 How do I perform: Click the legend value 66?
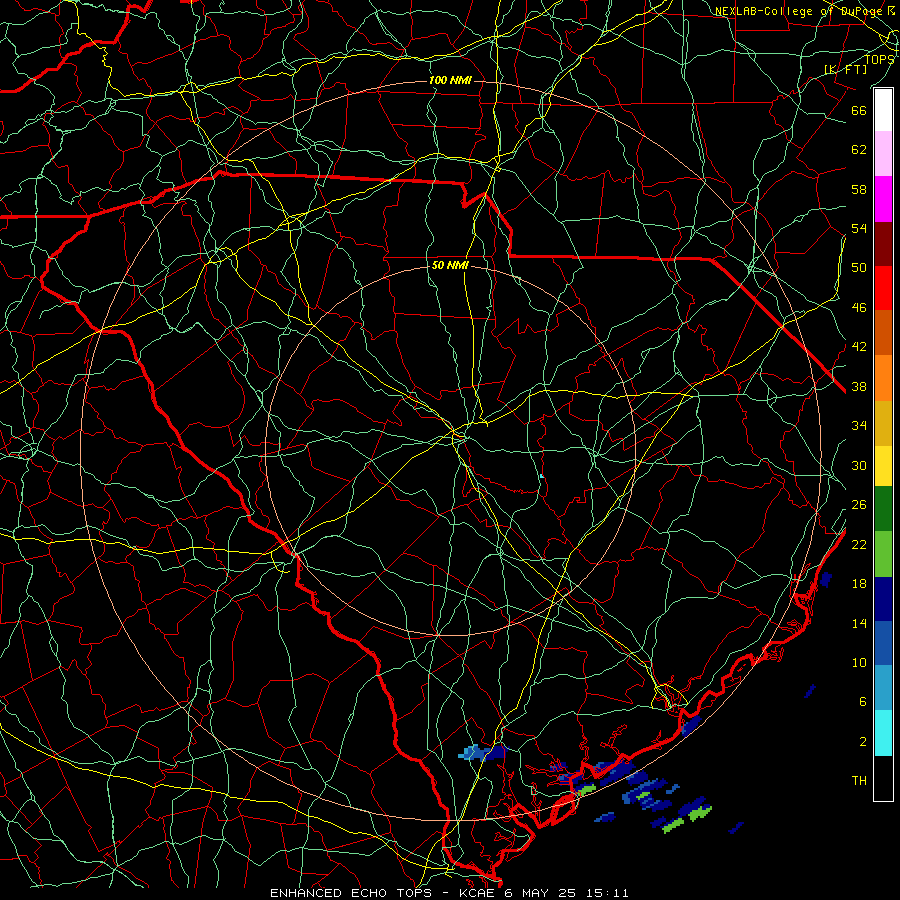[859, 110]
